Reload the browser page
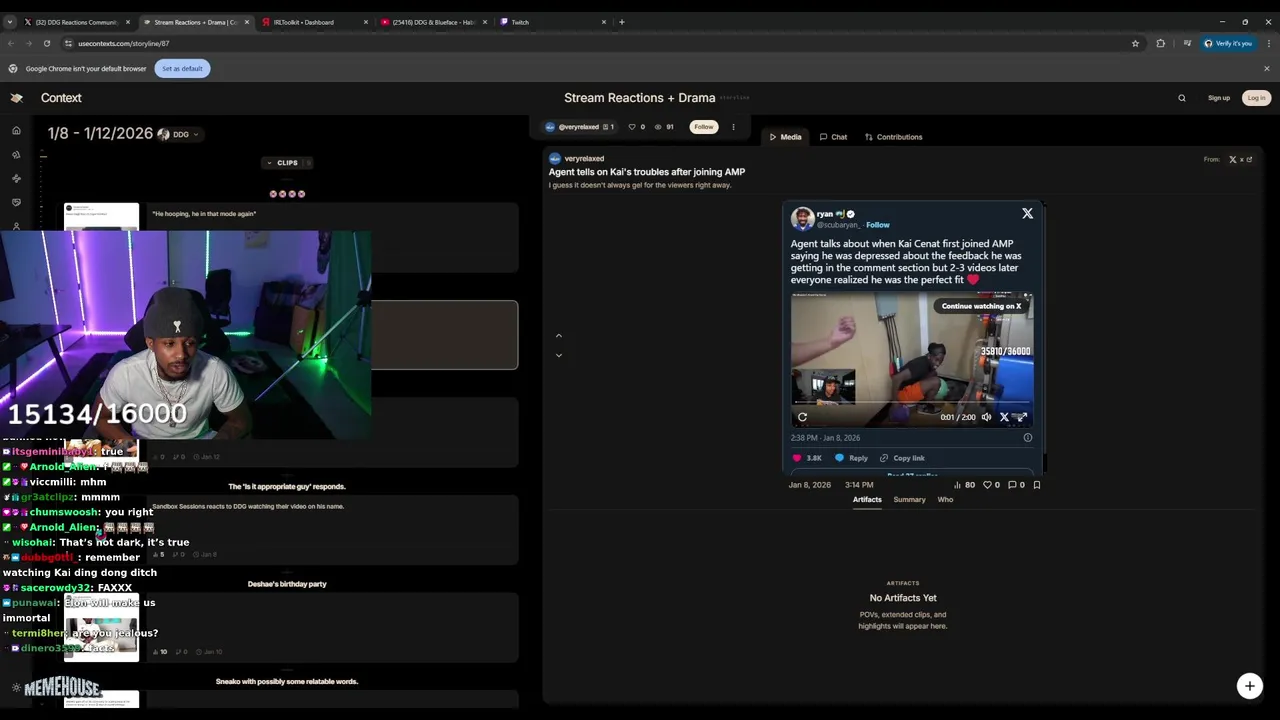Image resolution: width=1280 pixels, height=720 pixels. tap(47, 43)
